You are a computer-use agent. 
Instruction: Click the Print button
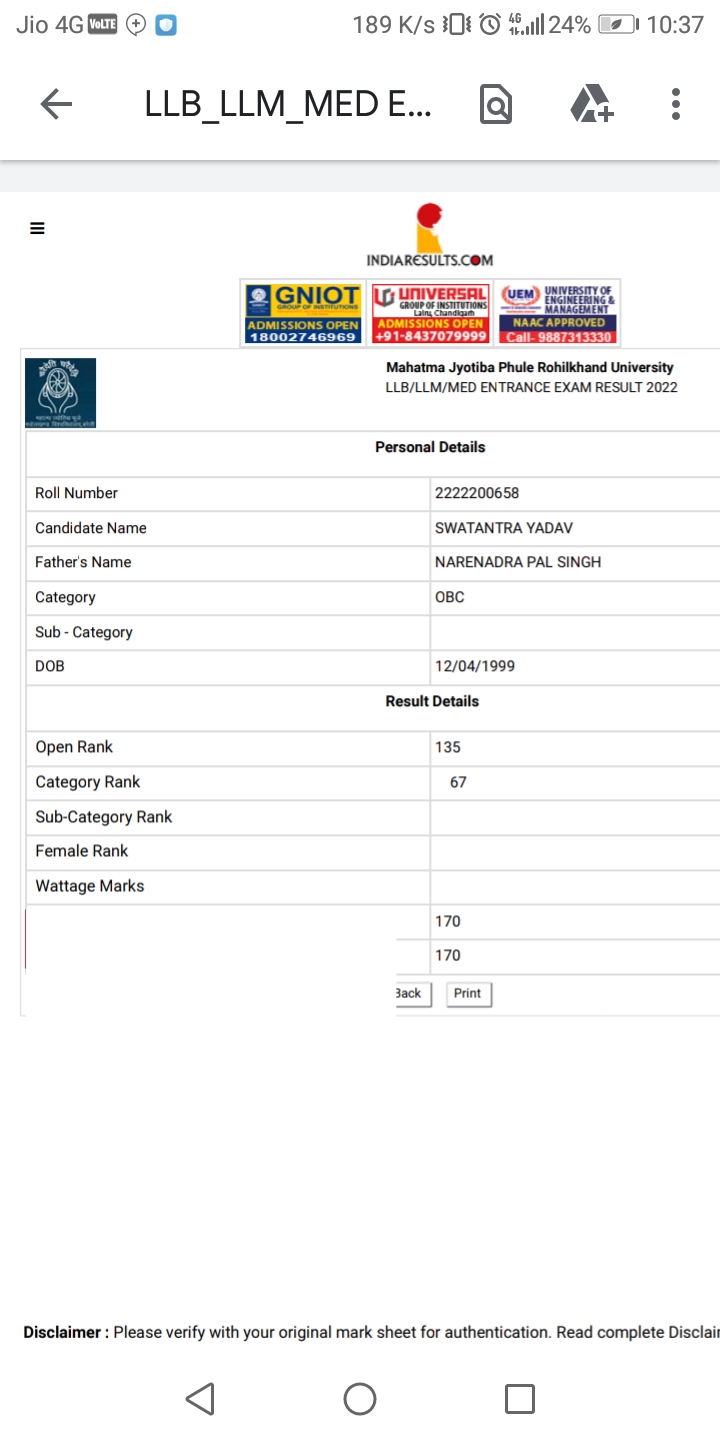467,994
